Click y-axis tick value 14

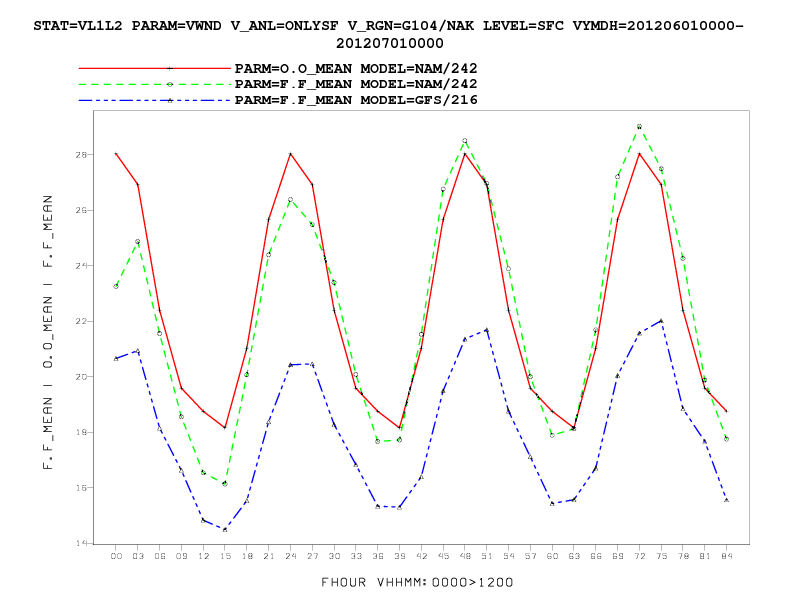pos(81,543)
